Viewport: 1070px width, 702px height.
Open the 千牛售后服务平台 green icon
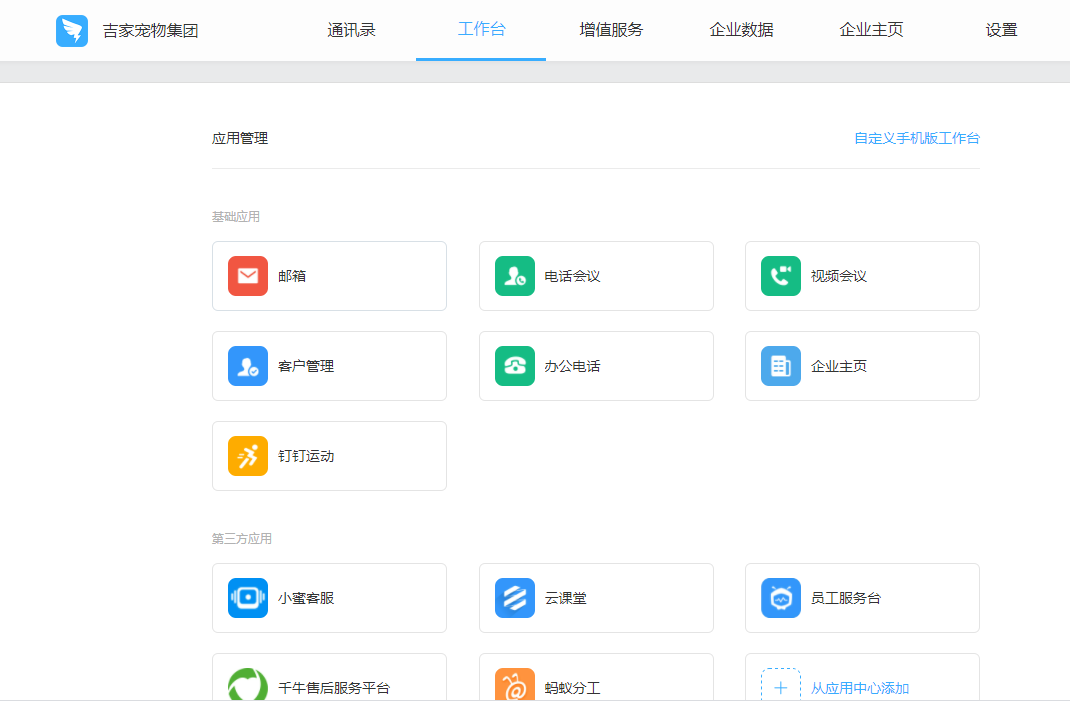248,684
